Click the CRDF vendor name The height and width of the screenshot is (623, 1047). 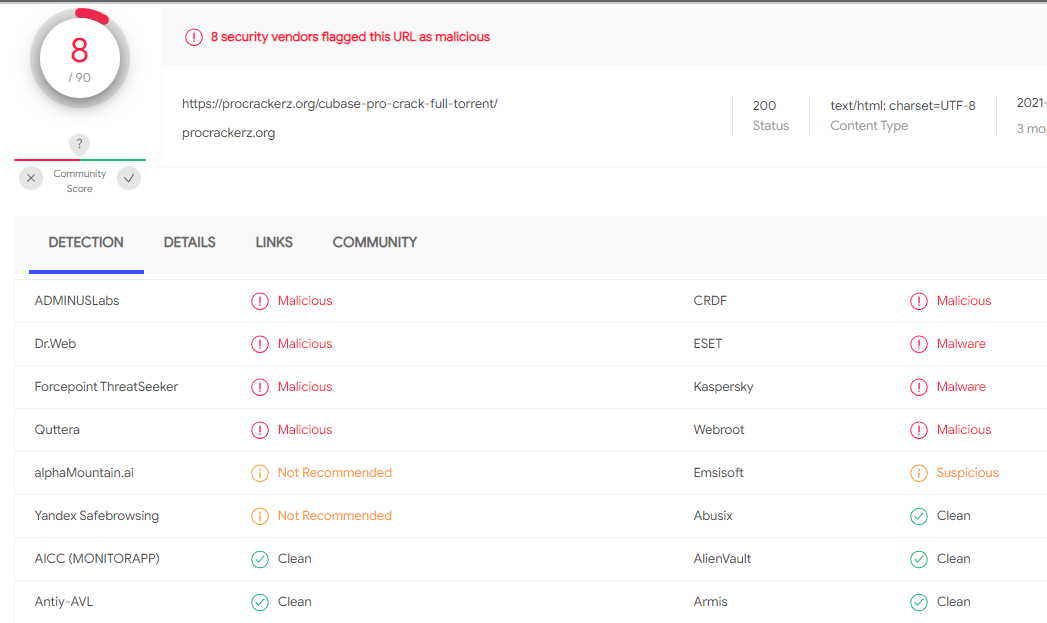pos(710,300)
